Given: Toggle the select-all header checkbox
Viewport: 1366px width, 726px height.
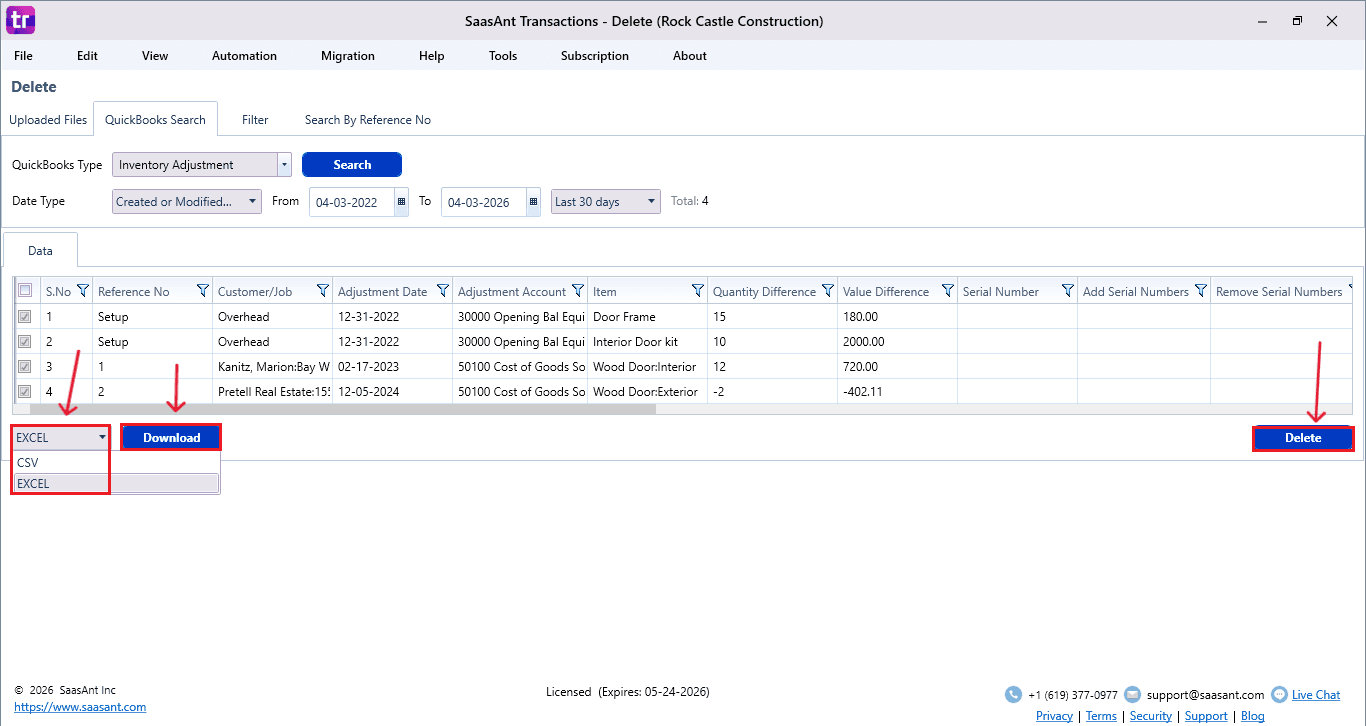Looking at the screenshot, I should [25, 291].
